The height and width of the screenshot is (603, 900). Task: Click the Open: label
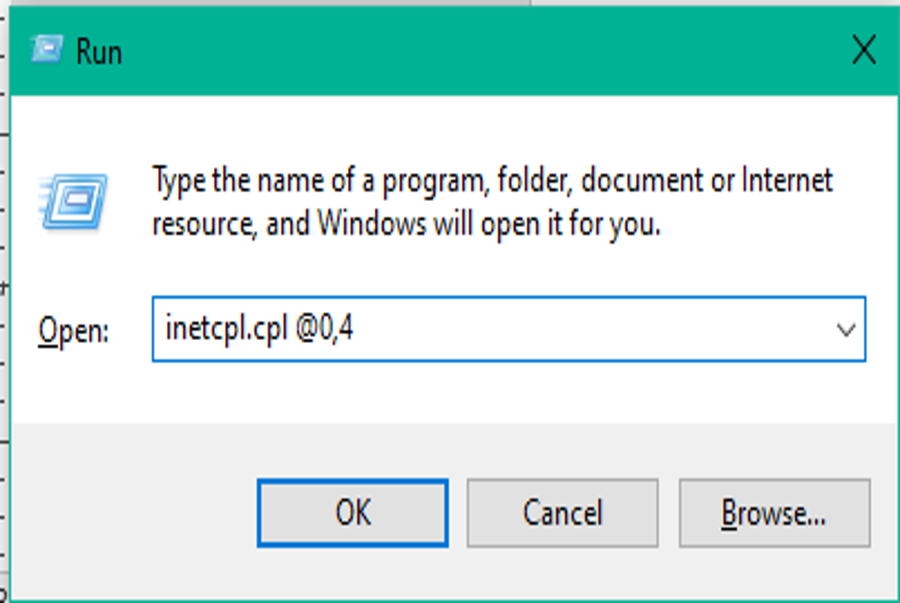pos(73,331)
